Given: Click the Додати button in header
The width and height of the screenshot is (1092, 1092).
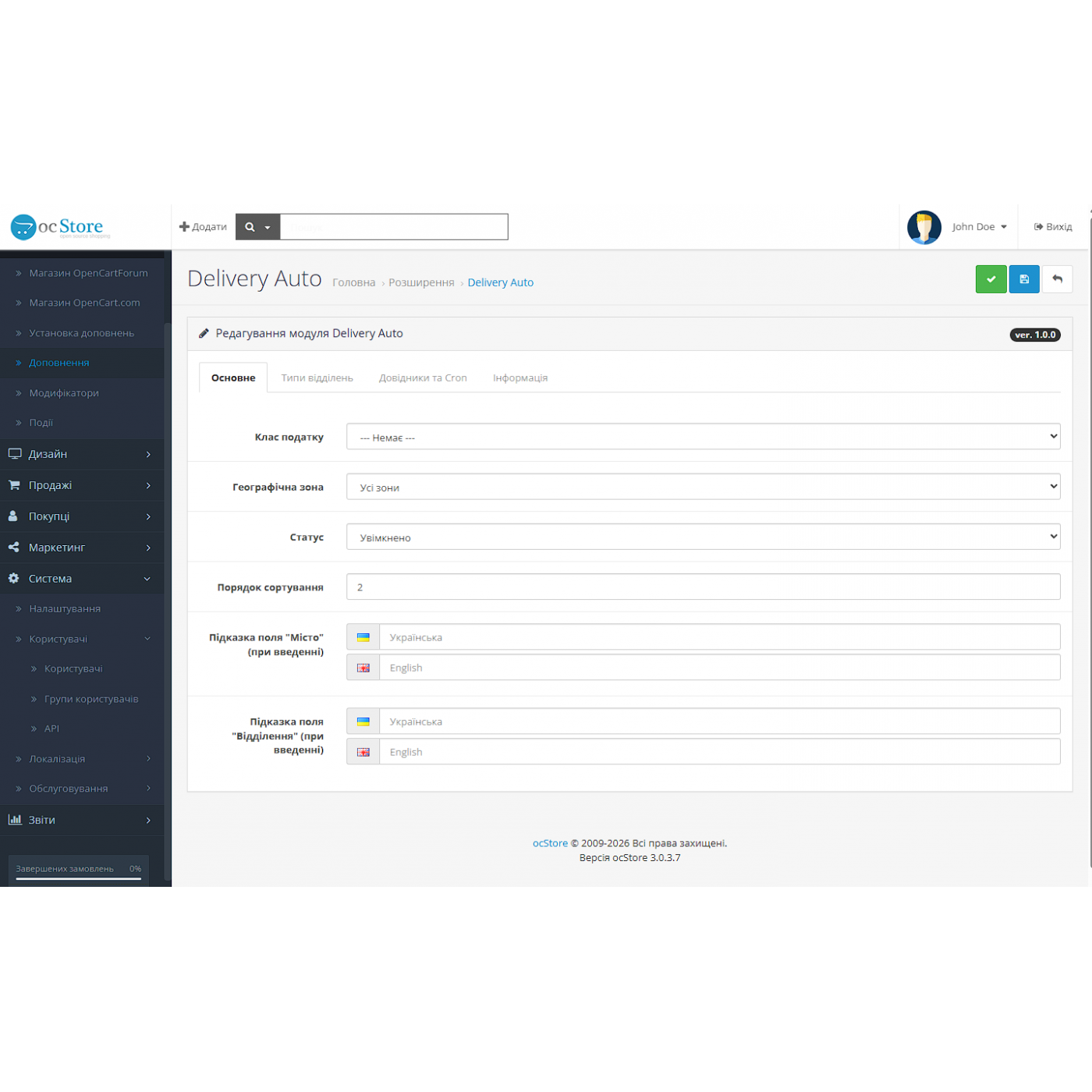Looking at the screenshot, I should 203,227.
